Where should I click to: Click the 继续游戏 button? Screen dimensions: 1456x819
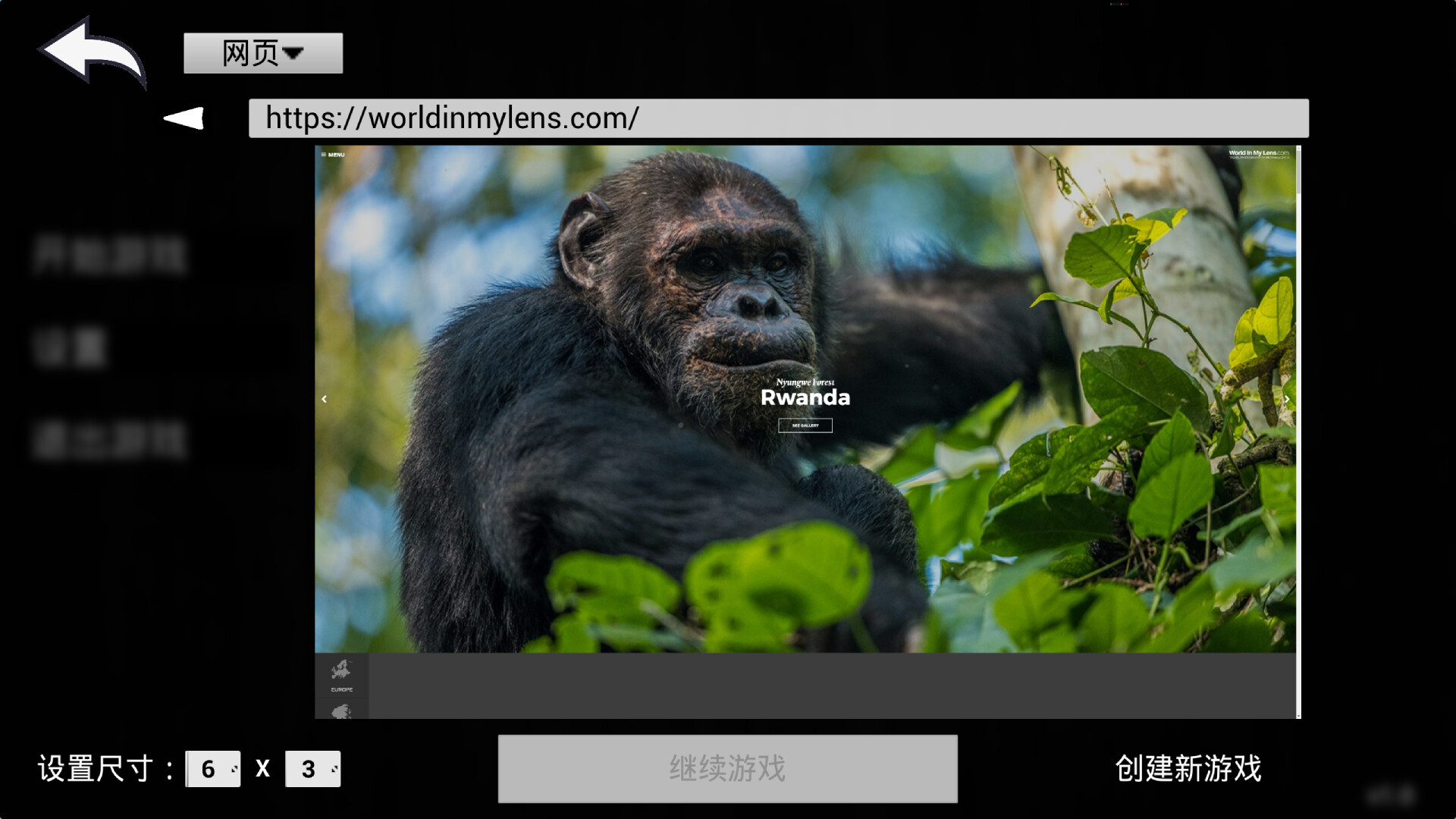pyautogui.click(x=727, y=768)
